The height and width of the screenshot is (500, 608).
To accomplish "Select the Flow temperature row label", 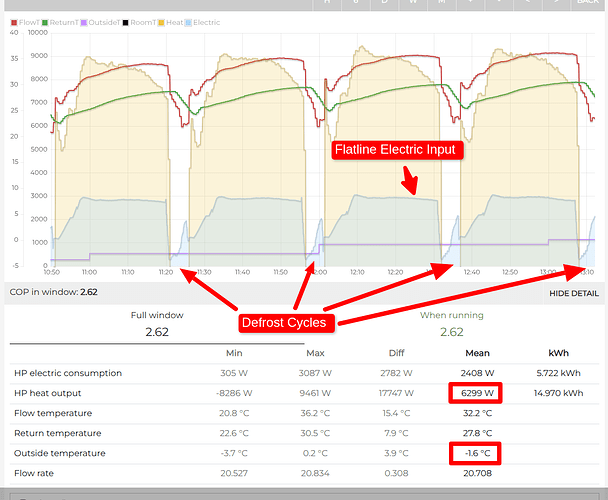I will pos(53,413).
